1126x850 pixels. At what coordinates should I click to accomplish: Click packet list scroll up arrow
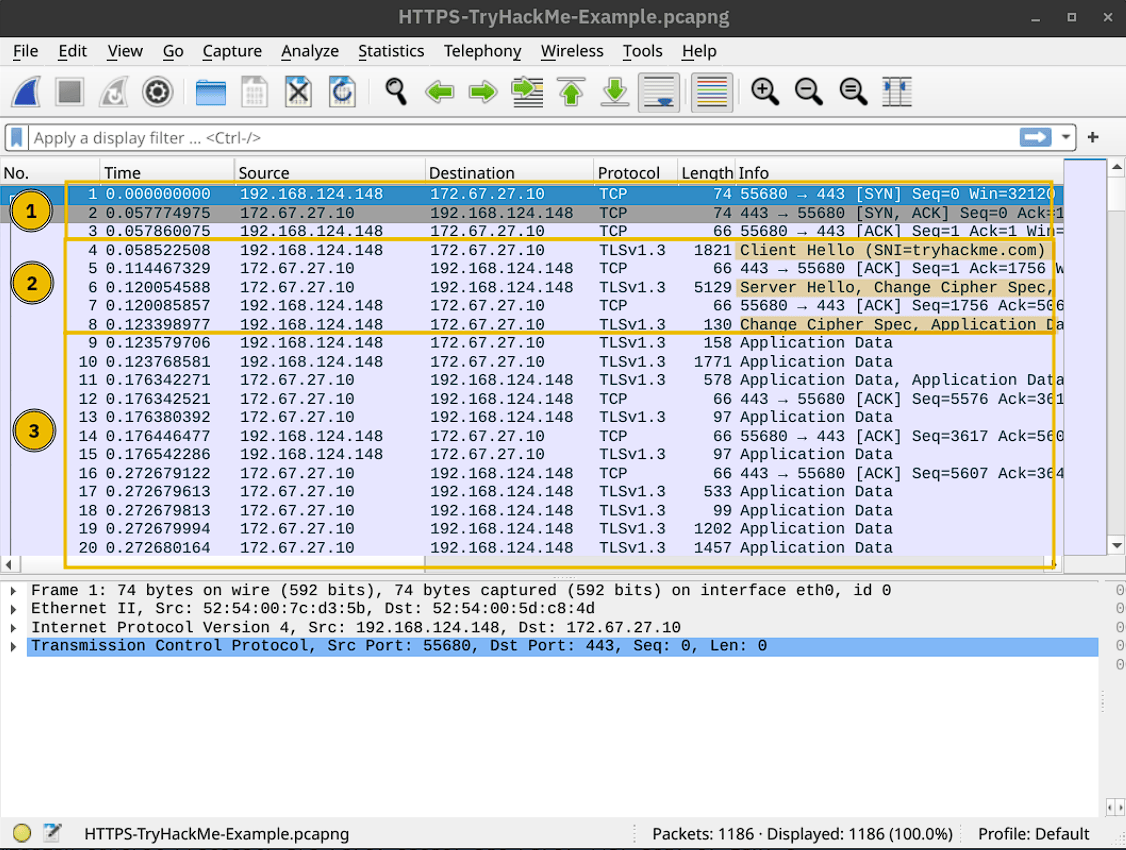tap(1117, 167)
